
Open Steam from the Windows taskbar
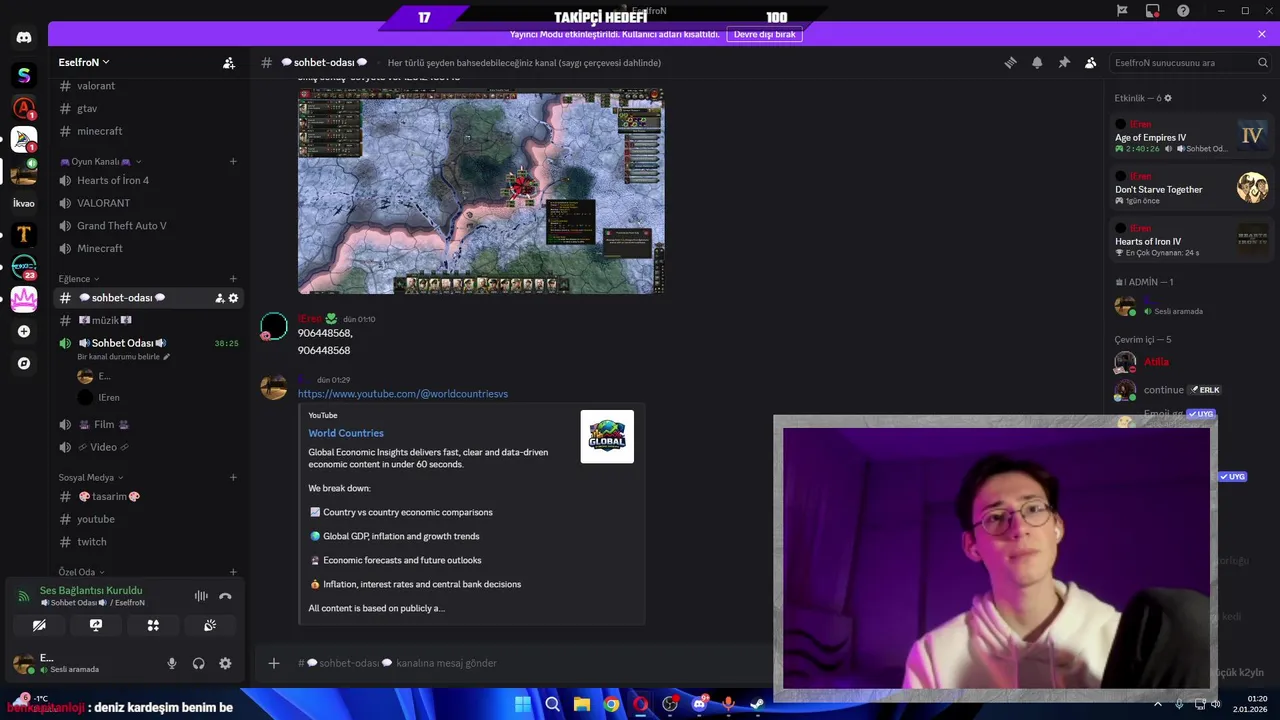click(757, 704)
